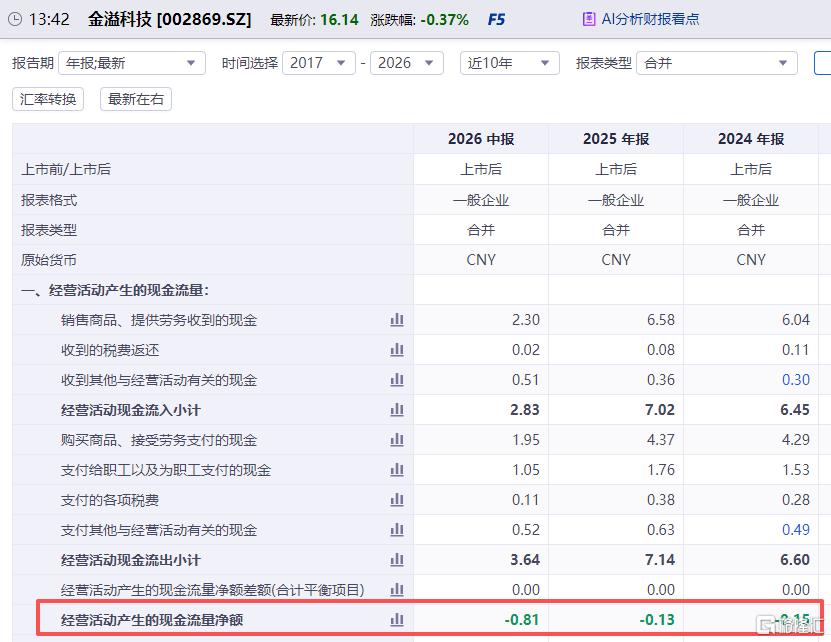Click the 收到的税费返还 row label

tap(110, 350)
